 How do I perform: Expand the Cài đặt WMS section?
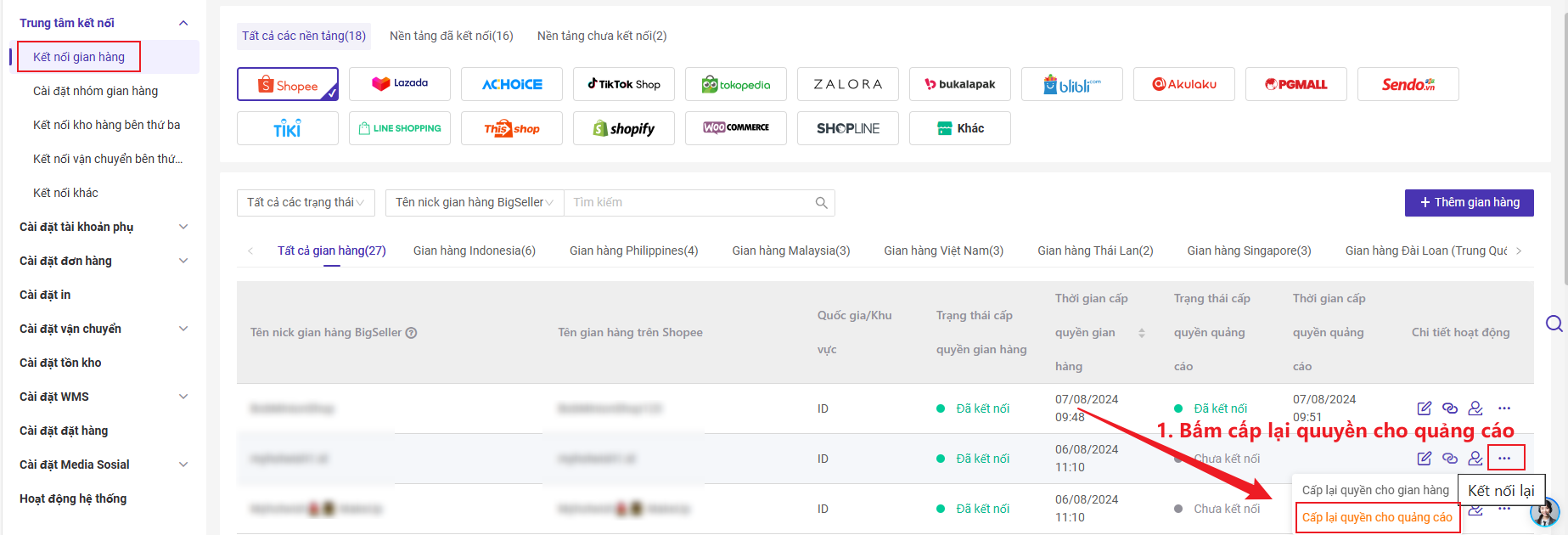(x=183, y=397)
